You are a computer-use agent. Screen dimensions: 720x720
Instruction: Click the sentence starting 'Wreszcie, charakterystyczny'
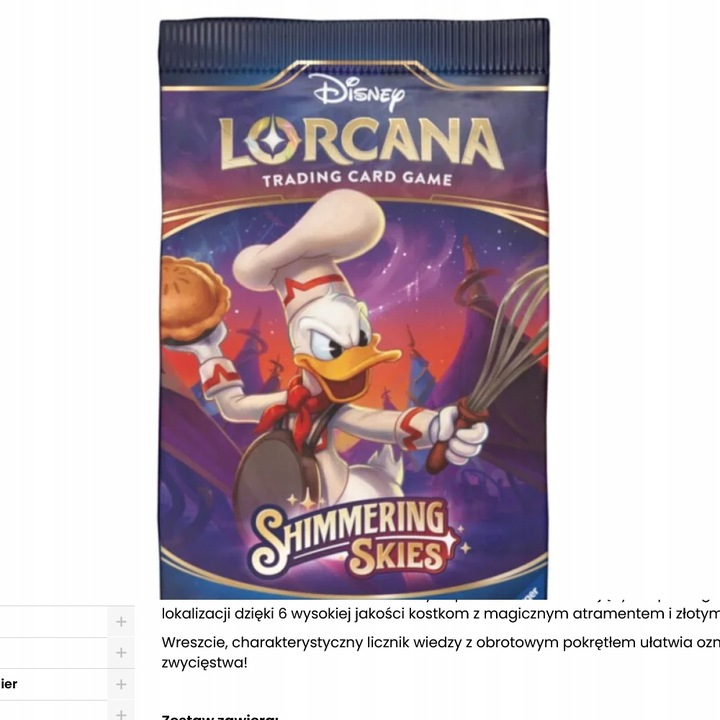(x=441, y=642)
